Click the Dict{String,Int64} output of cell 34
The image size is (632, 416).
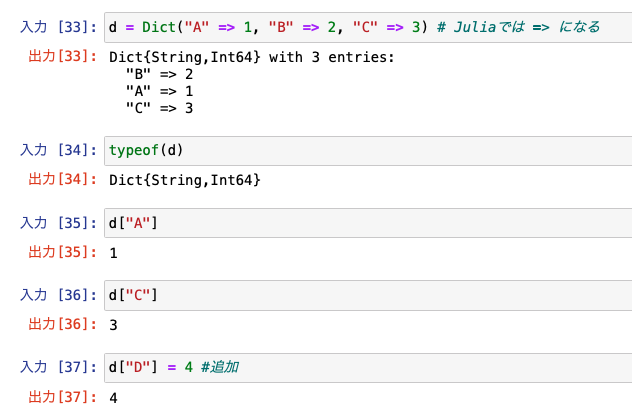tap(185, 180)
